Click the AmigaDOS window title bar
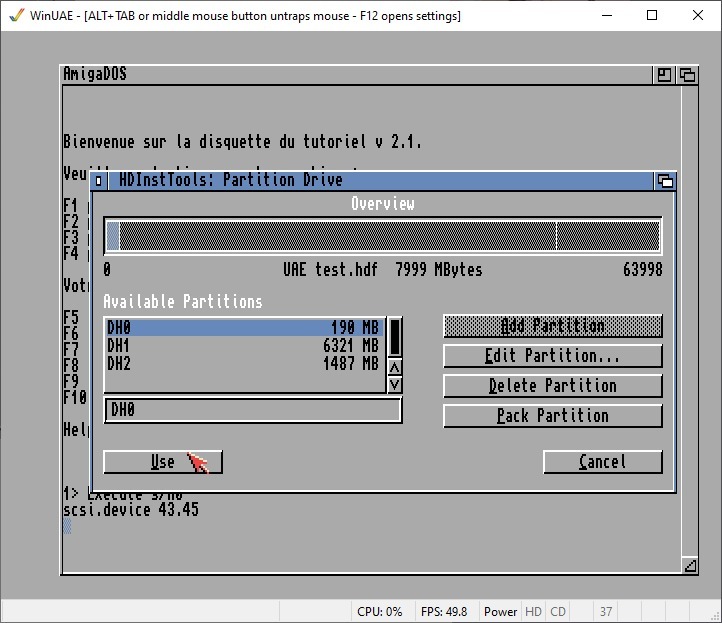This screenshot has height=623, width=722. 357,75
